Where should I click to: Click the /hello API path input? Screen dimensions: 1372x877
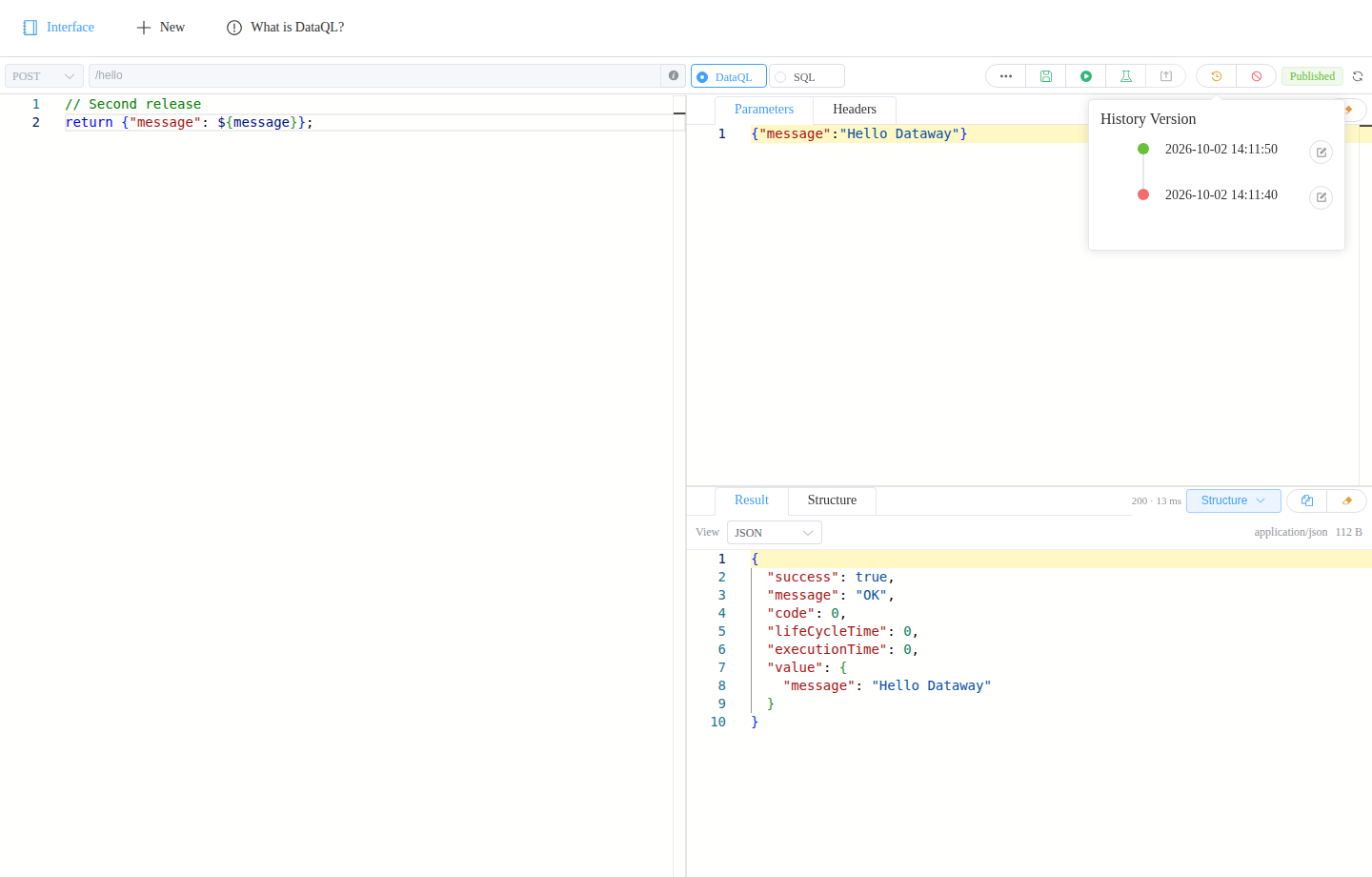[x=374, y=75]
